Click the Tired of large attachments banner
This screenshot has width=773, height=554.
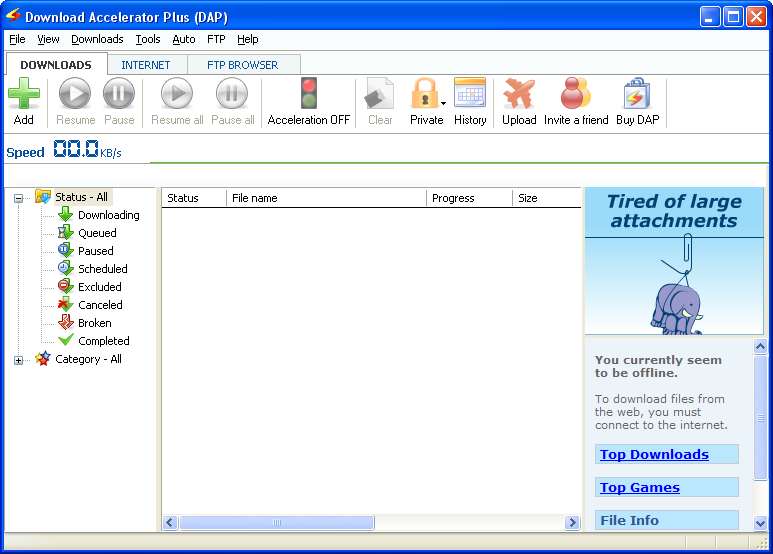point(674,211)
